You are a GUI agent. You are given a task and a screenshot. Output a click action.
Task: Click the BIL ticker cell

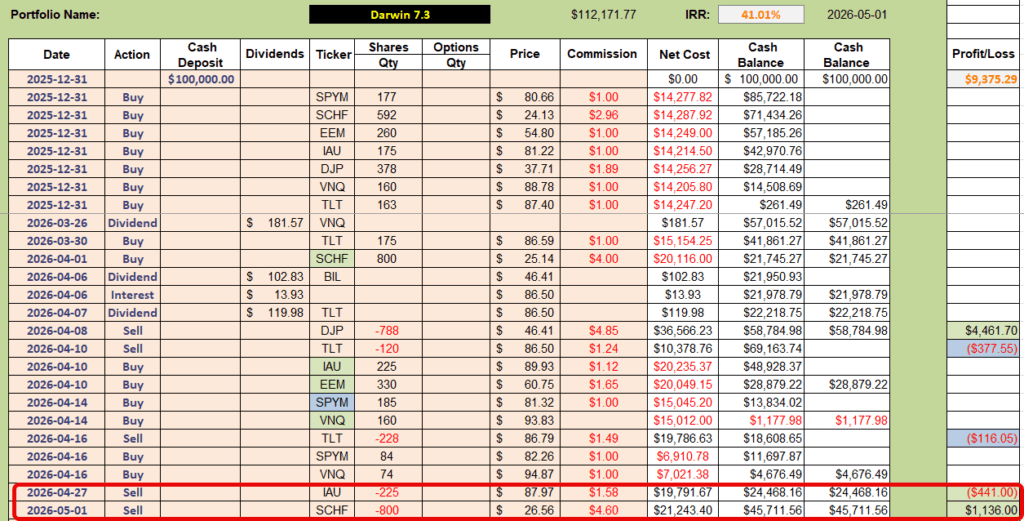332,277
